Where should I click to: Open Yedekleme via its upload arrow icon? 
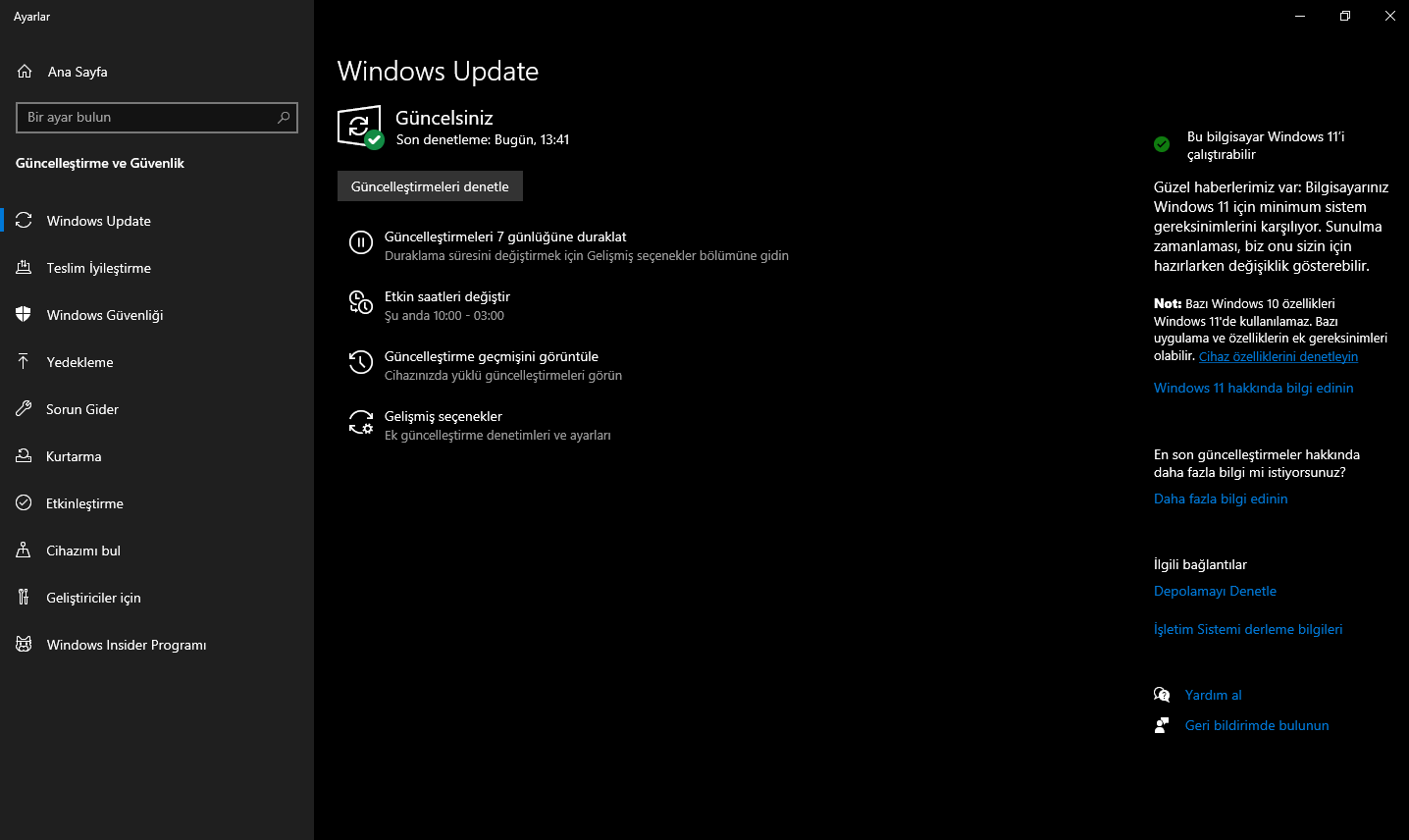[x=24, y=361]
